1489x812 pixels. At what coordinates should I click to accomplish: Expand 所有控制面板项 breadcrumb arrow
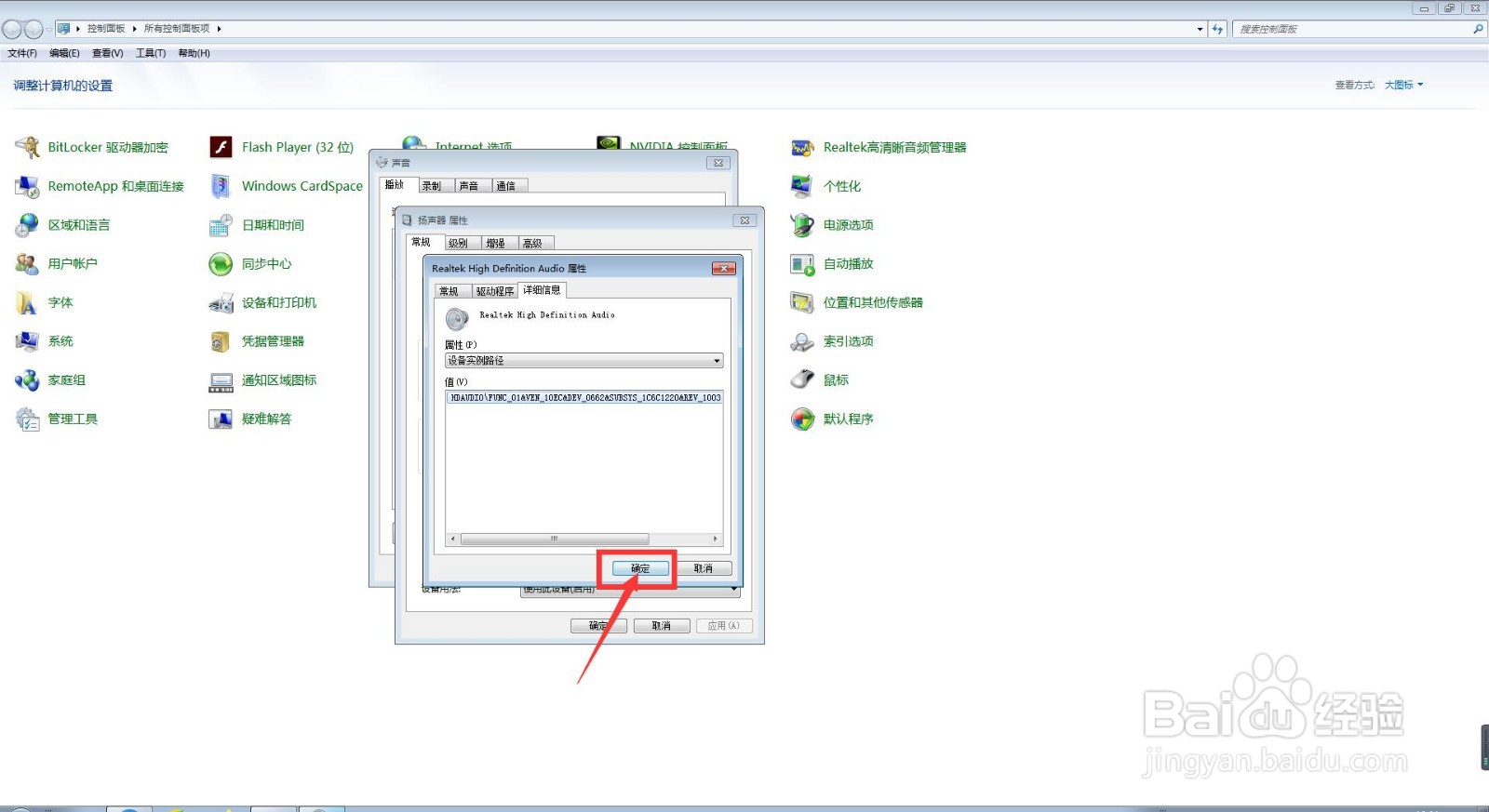(220, 29)
